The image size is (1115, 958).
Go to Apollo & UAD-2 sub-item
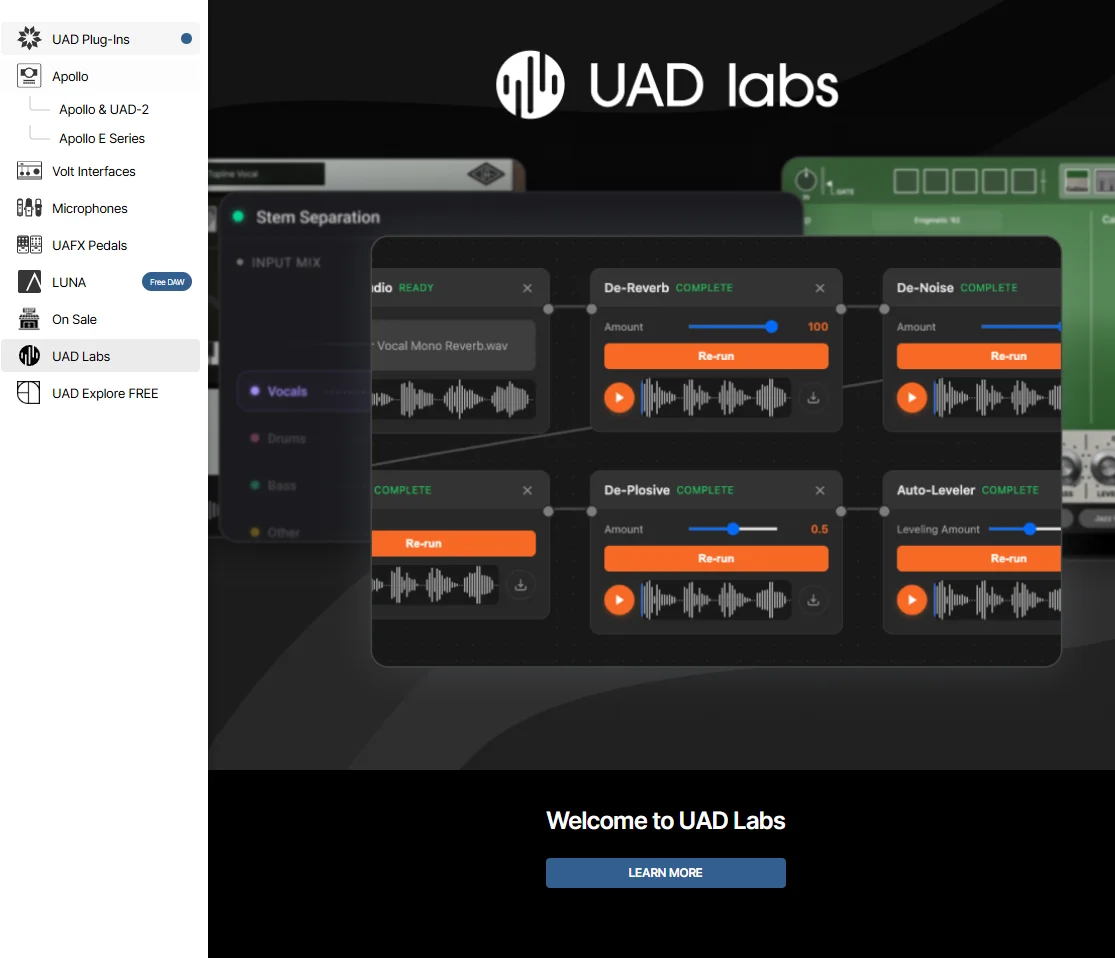tap(104, 110)
